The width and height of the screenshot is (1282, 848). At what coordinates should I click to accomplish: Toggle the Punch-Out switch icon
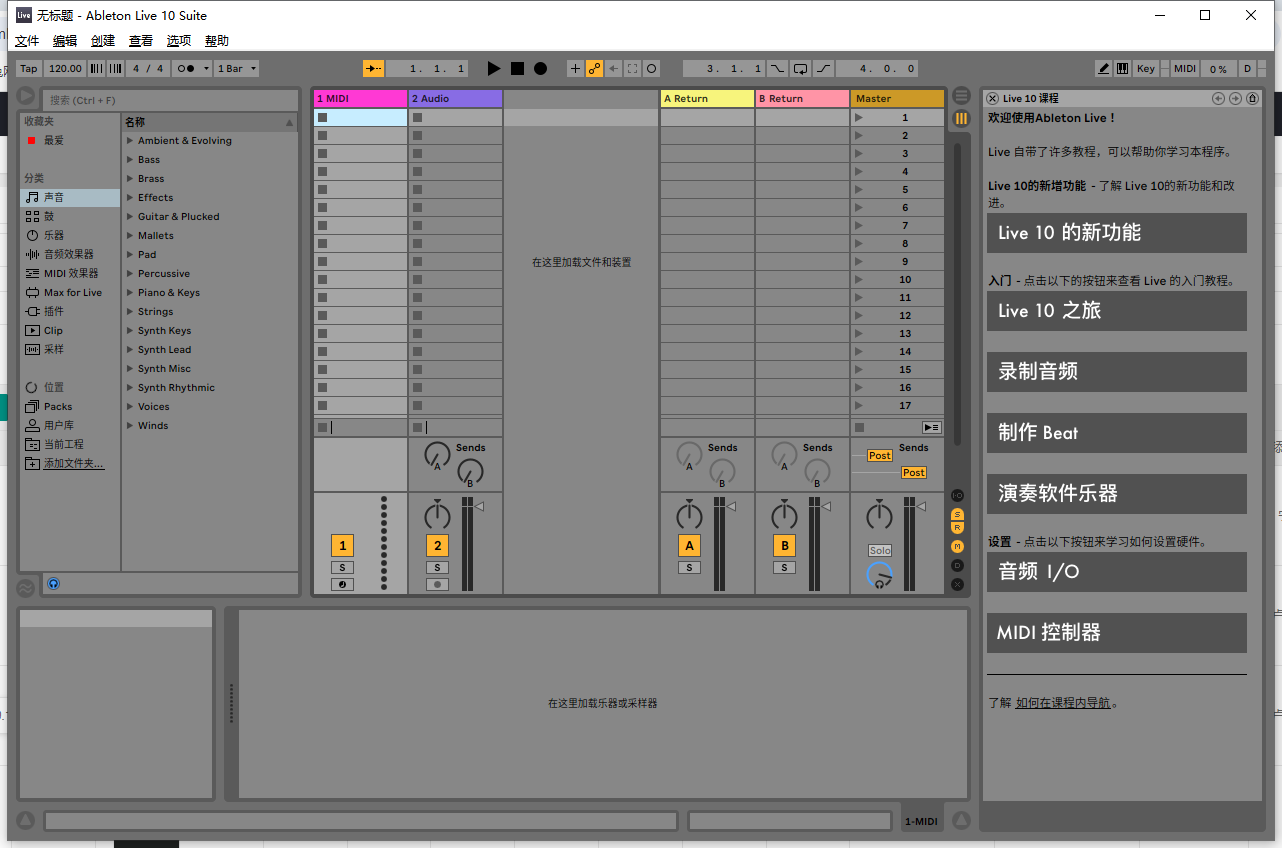(x=823, y=68)
